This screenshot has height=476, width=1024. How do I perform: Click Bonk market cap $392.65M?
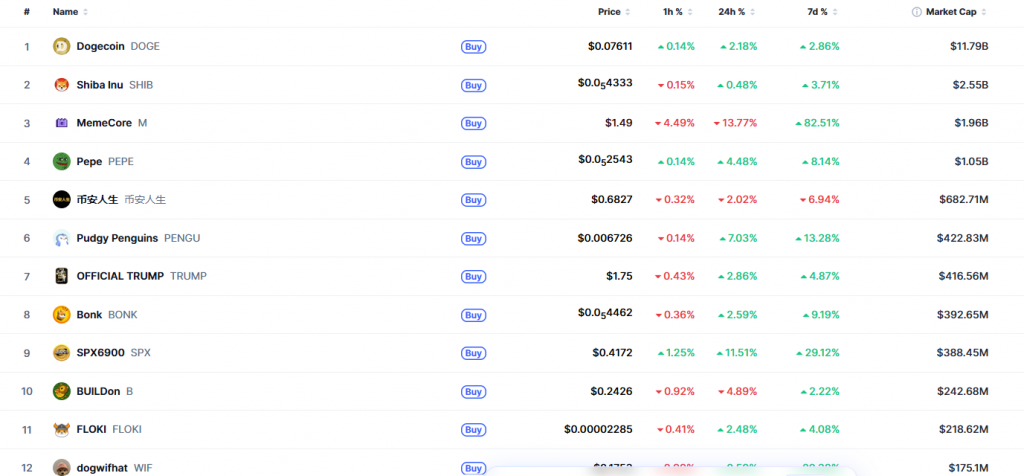click(963, 315)
